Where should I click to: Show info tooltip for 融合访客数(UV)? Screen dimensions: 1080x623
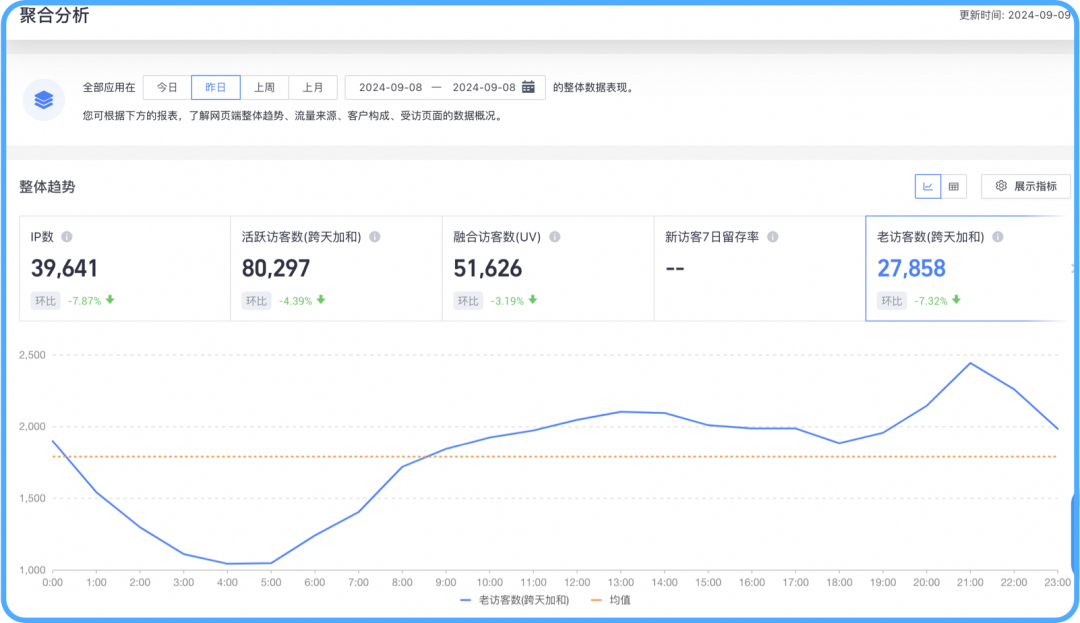click(554, 237)
